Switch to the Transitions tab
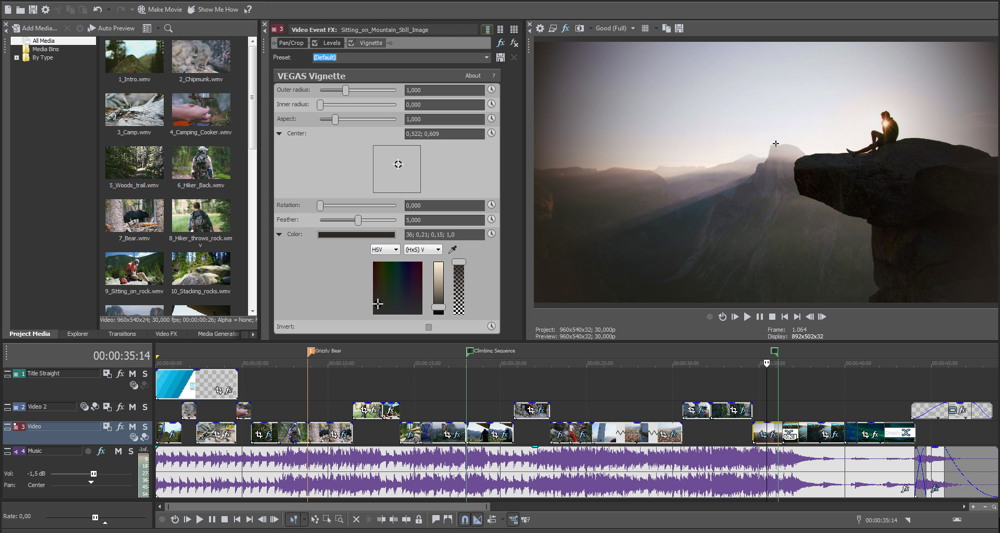The image size is (1000, 533). pos(122,334)
